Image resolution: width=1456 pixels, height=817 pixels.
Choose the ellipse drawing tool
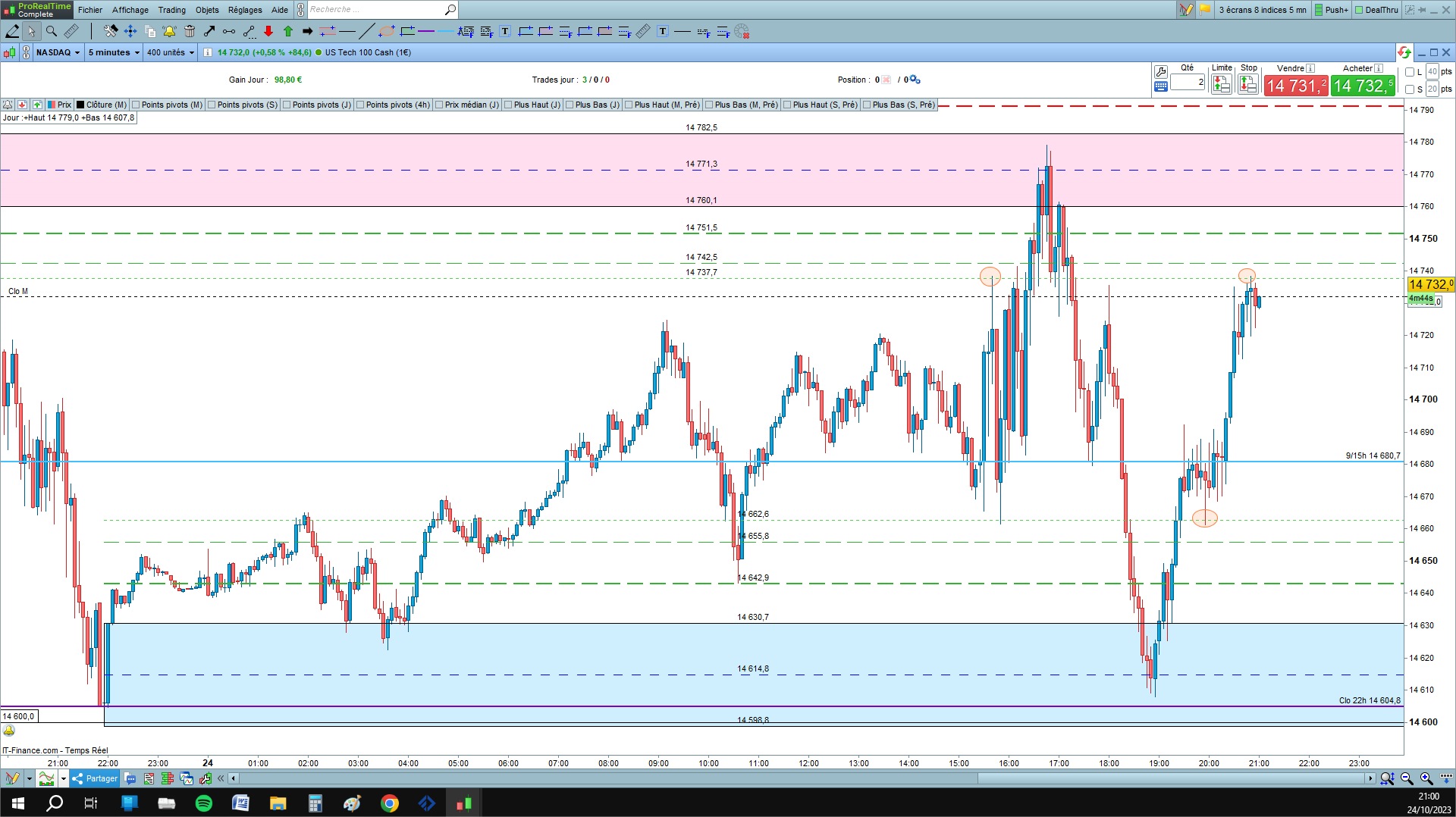pos(387,31)
